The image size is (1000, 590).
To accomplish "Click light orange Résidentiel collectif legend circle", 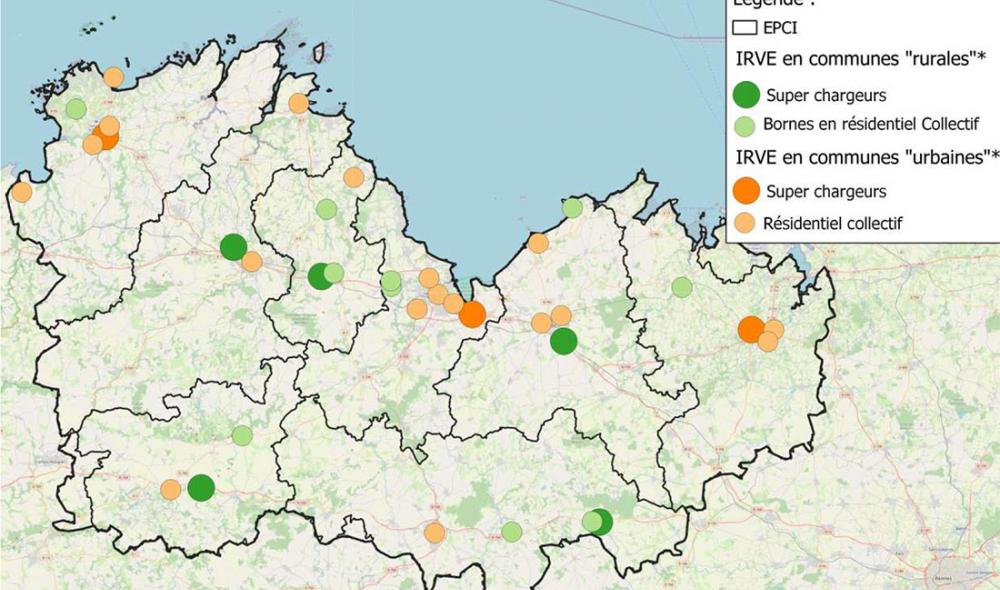I will coord(745,222).
